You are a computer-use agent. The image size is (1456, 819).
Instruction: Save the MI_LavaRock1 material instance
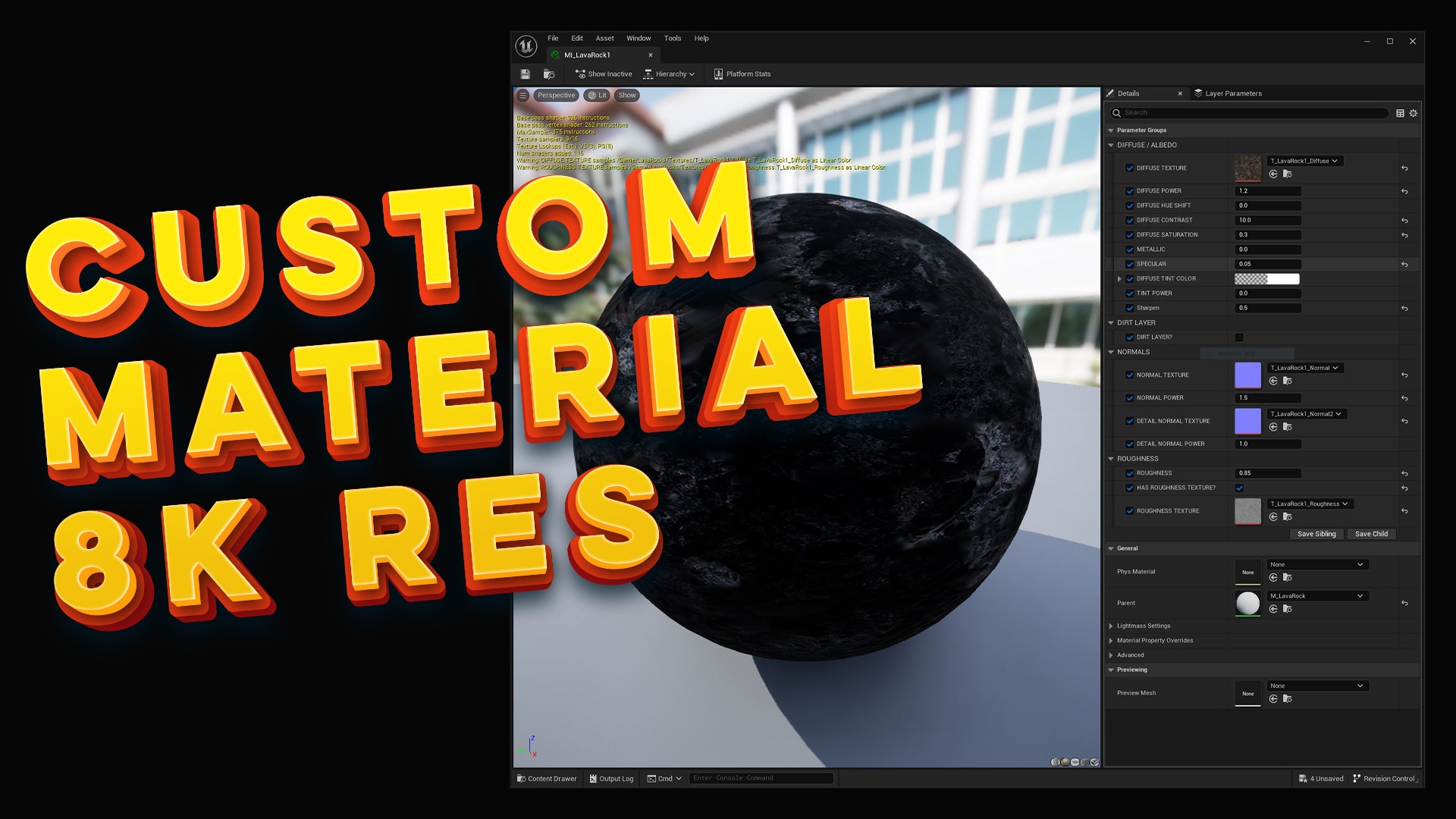click(526, 74)
